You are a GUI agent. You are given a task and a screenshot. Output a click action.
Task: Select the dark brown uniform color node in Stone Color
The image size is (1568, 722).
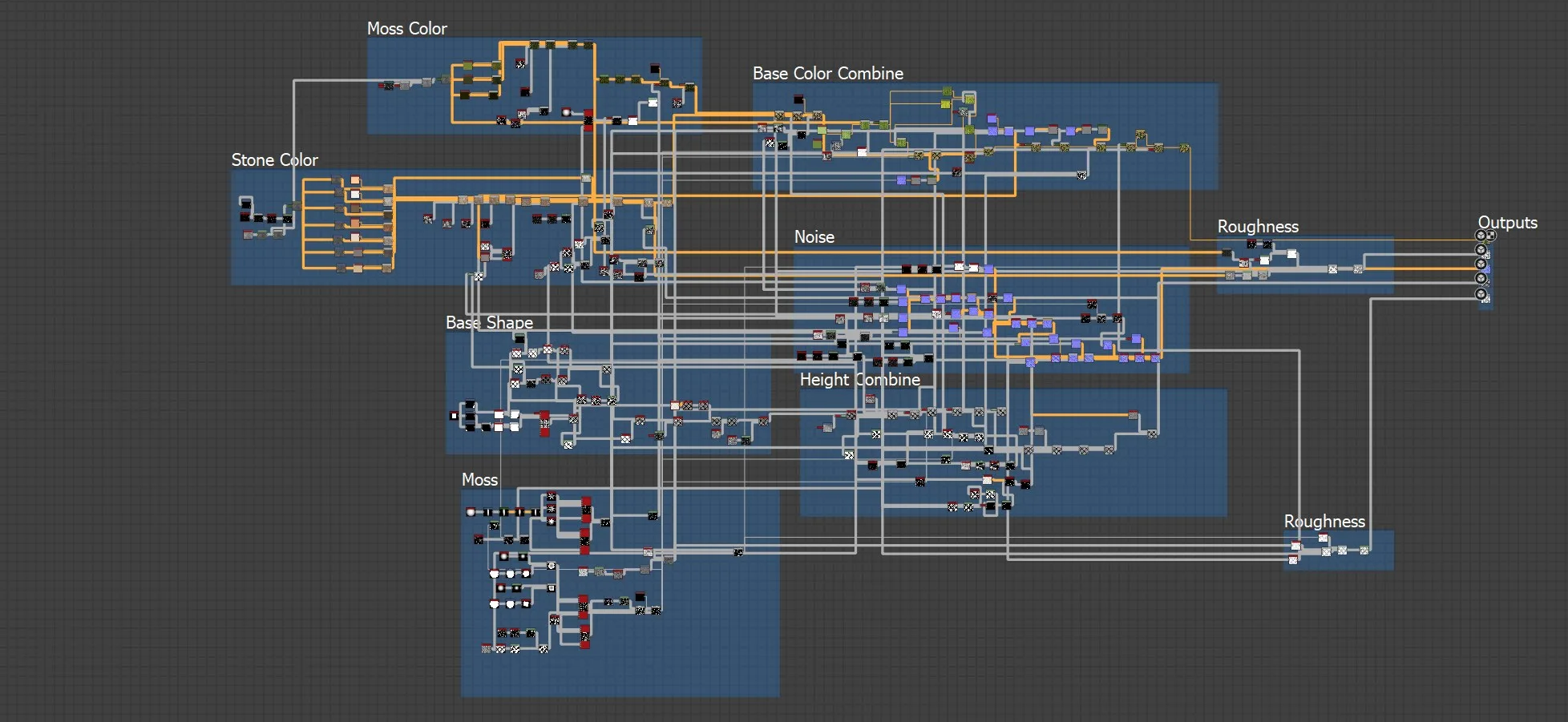pos(355,208)
